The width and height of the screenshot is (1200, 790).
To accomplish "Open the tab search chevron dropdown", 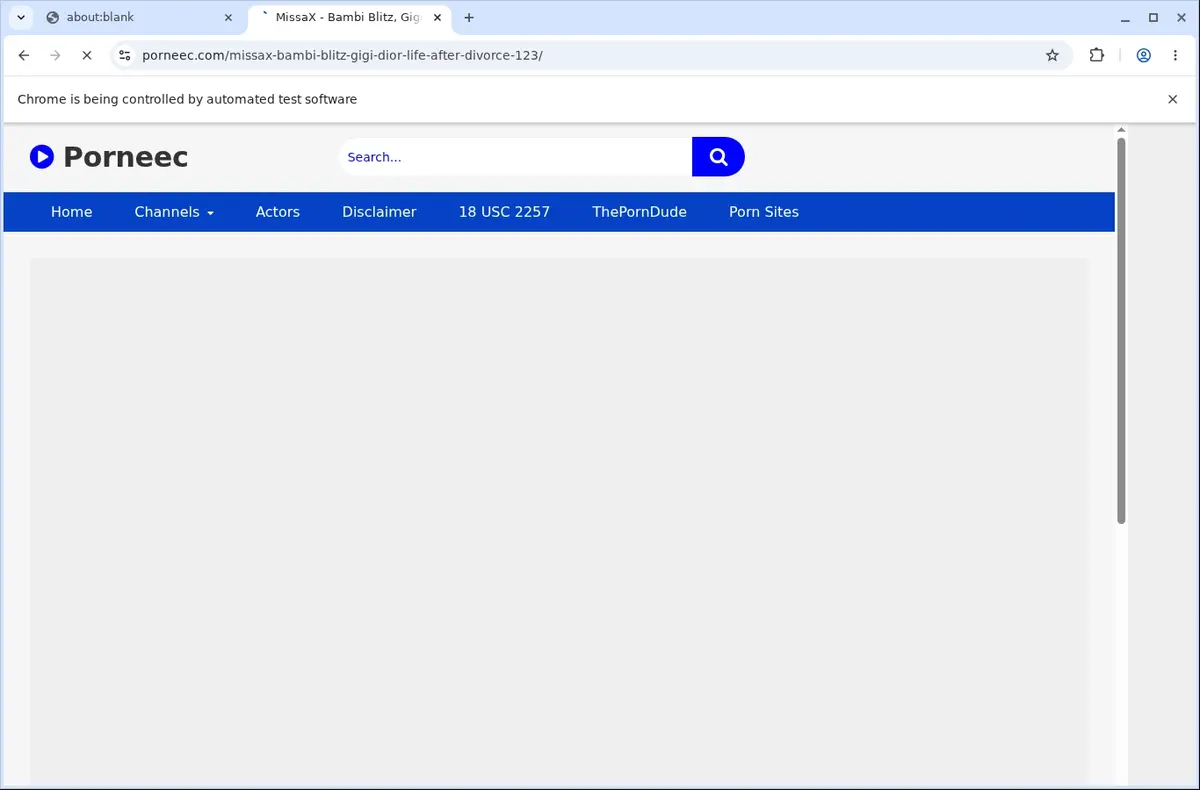I will [x=20, y=17].
